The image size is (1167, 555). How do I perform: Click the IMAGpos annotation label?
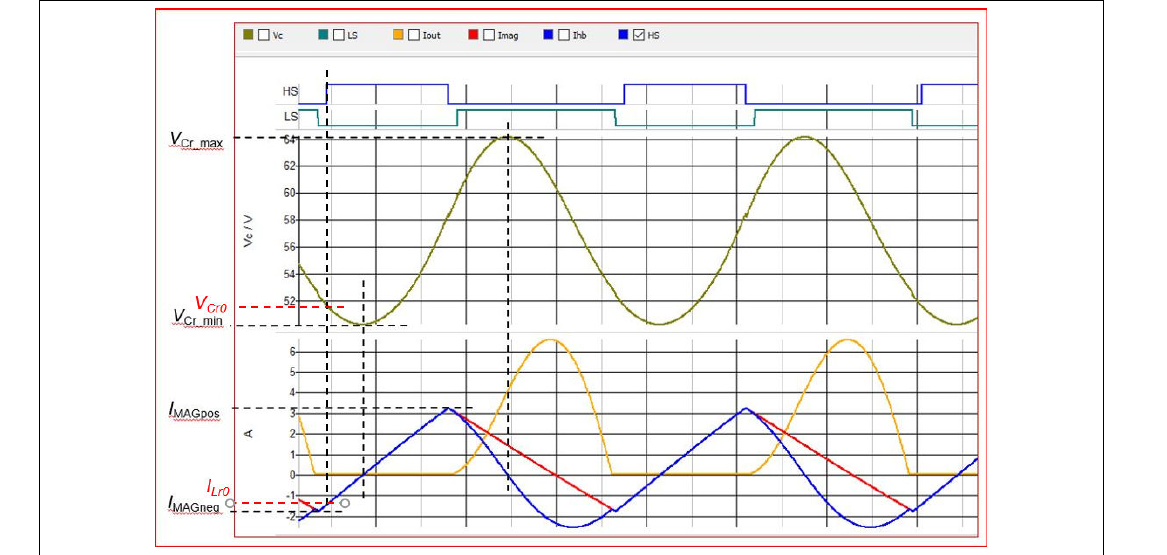(196, 410)
